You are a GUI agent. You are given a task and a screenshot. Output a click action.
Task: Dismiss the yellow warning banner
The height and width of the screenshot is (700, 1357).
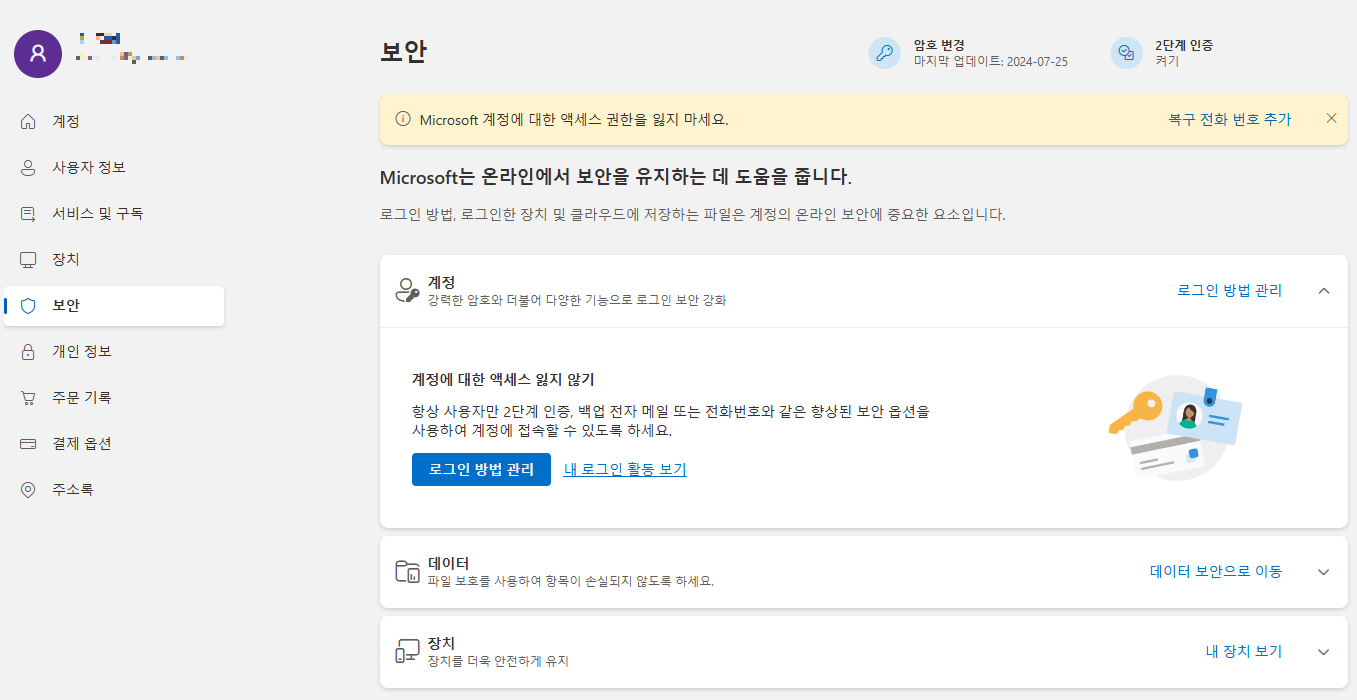pos(1331,118)
